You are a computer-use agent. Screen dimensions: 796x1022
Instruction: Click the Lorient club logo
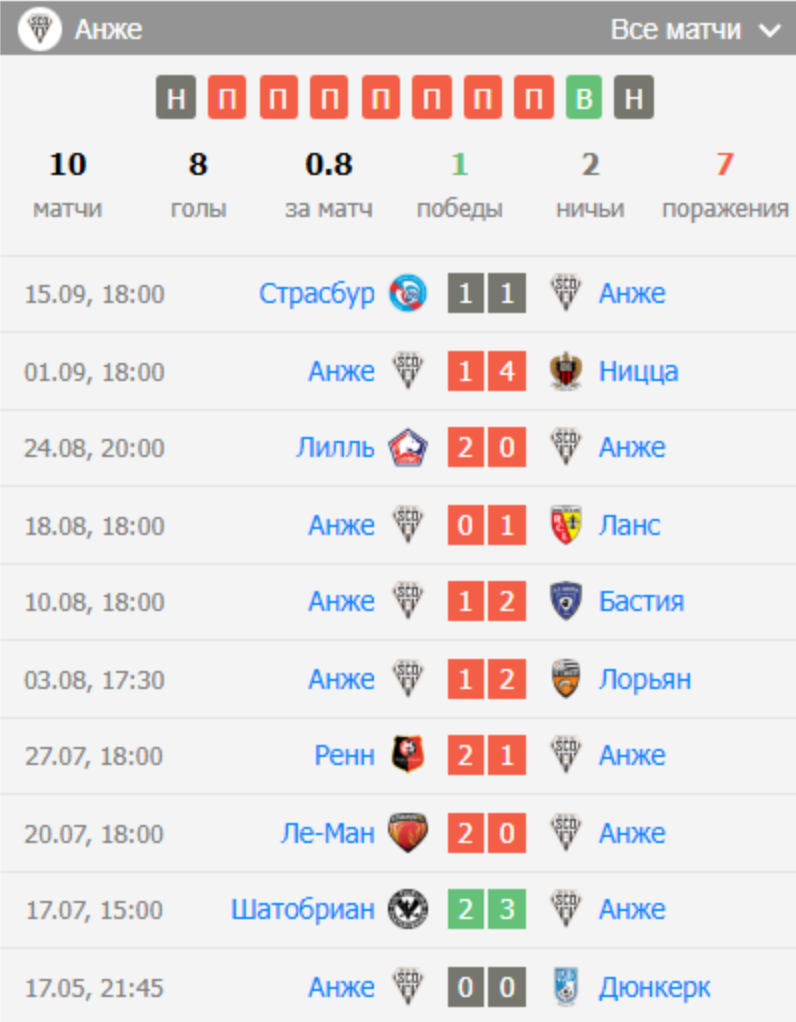click(x=567, y=679)
